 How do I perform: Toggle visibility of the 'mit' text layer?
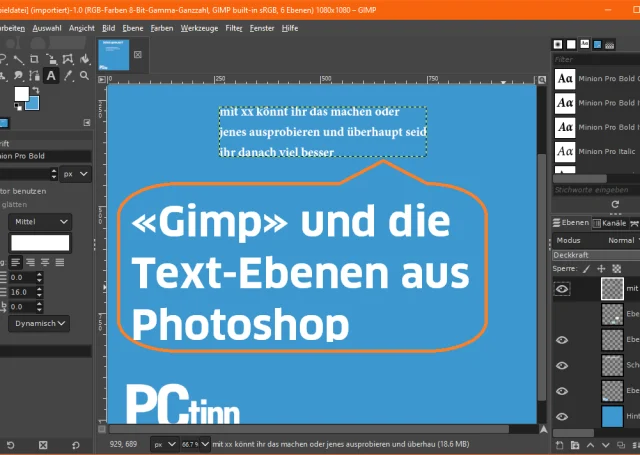click(562, 289)
